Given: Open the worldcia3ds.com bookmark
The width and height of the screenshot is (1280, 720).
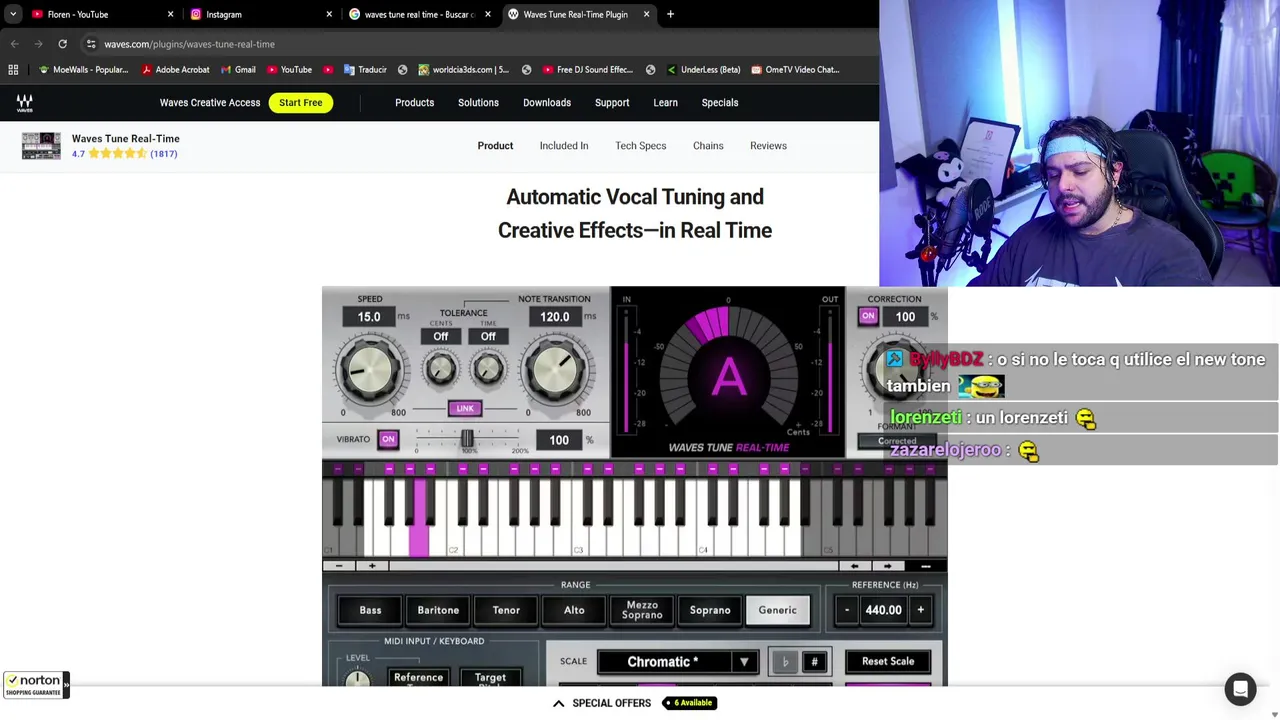Looking at the screenshot, I should 464,70.
